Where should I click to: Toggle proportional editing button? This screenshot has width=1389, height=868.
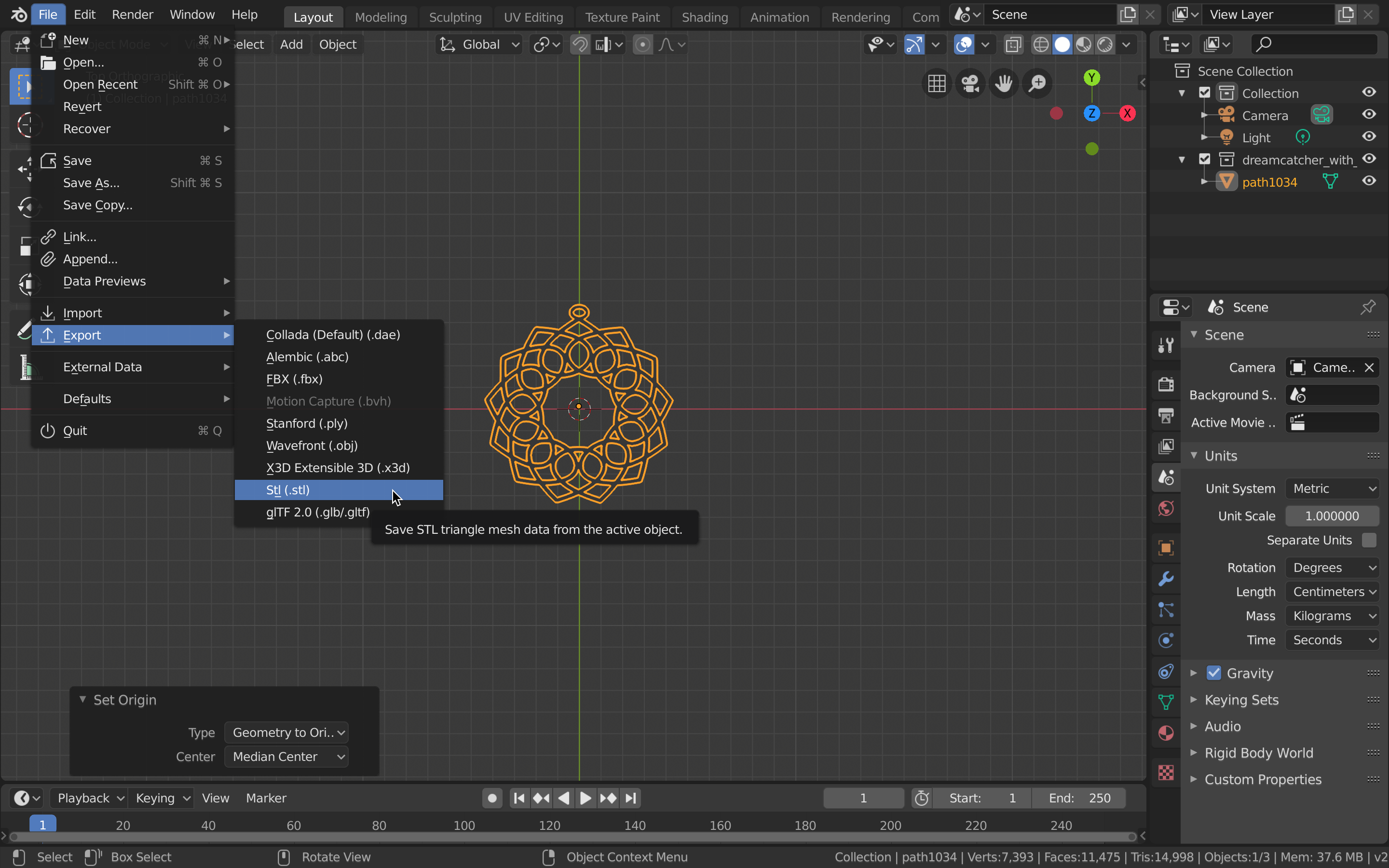pos(642,44)
